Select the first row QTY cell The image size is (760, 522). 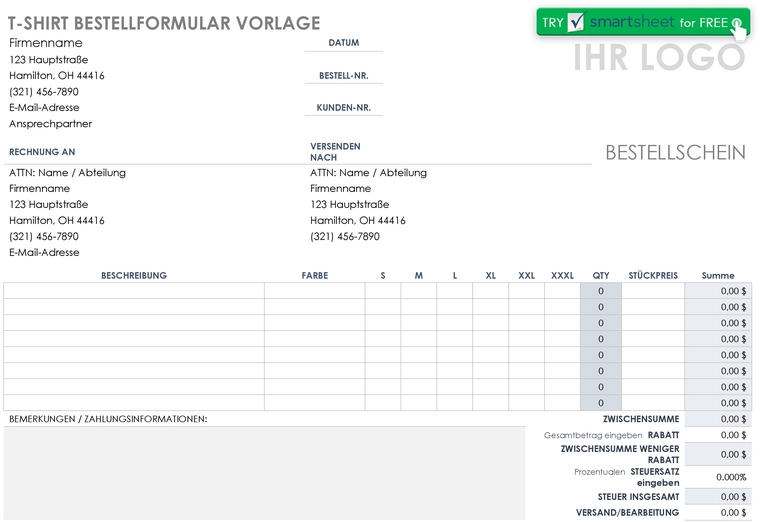click(601, 291)
